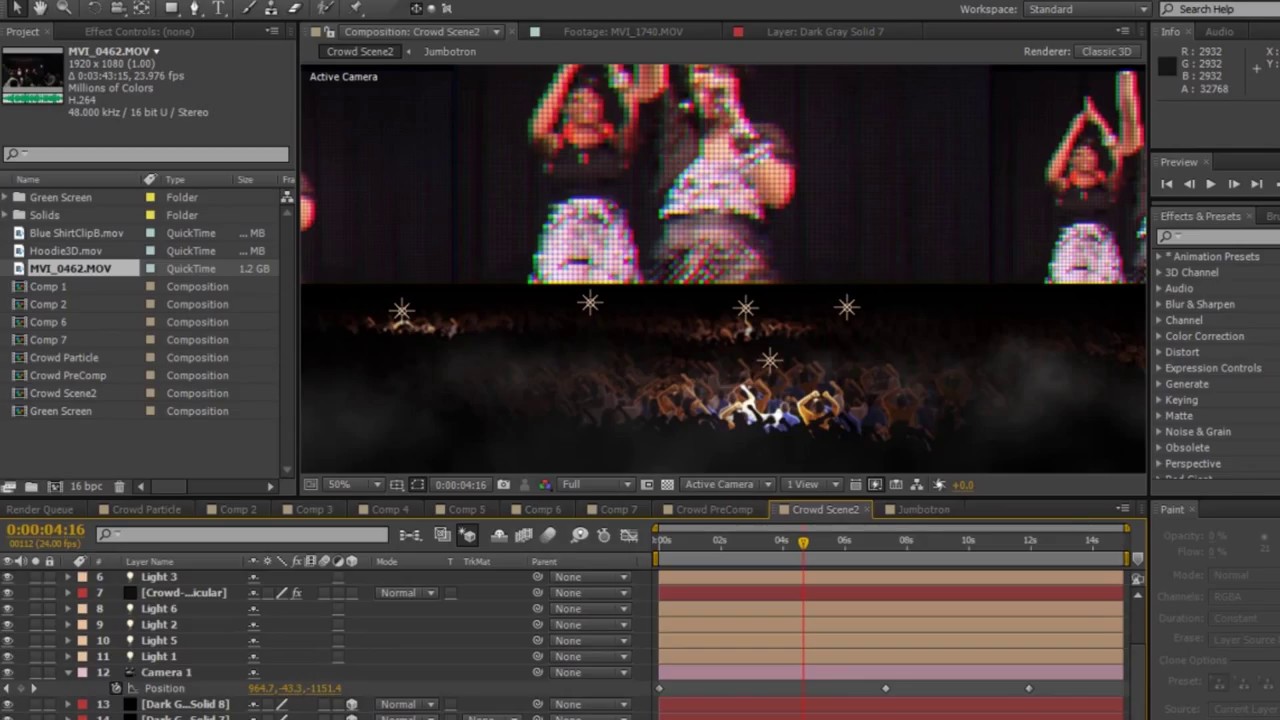
Task: Select the Selection arrow tool
Action: (17, 8)
